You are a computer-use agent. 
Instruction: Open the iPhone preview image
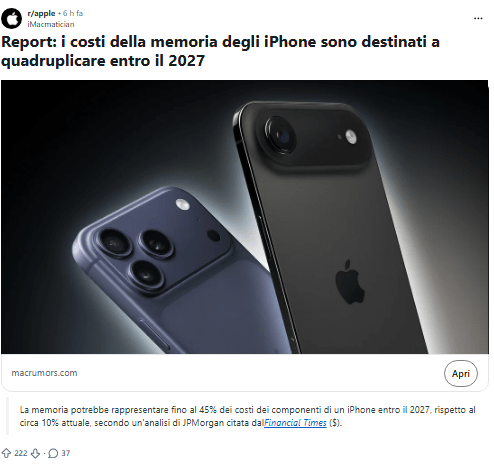(x=245, y=217)
